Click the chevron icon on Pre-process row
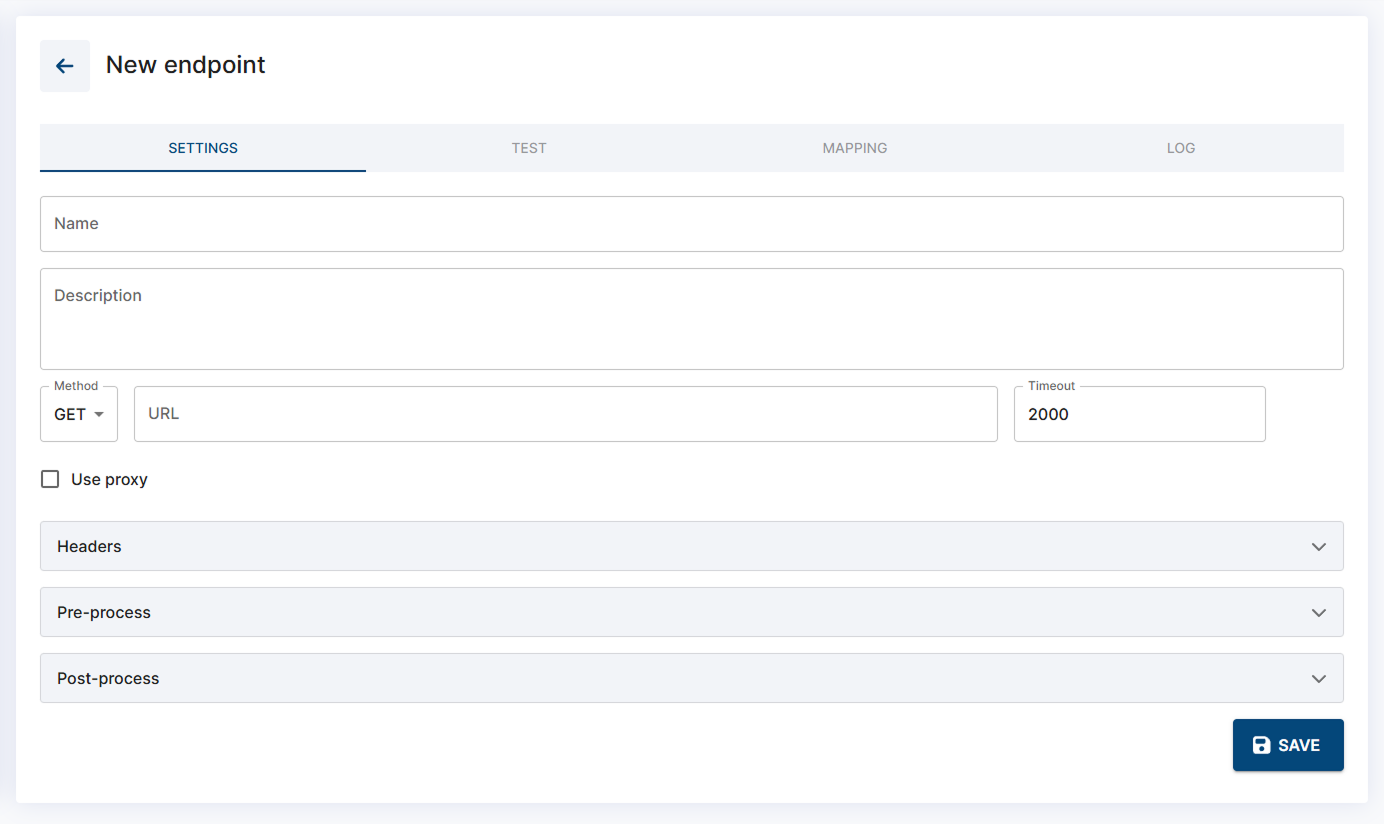1384x824 pixels. (x=1318, y=613)
